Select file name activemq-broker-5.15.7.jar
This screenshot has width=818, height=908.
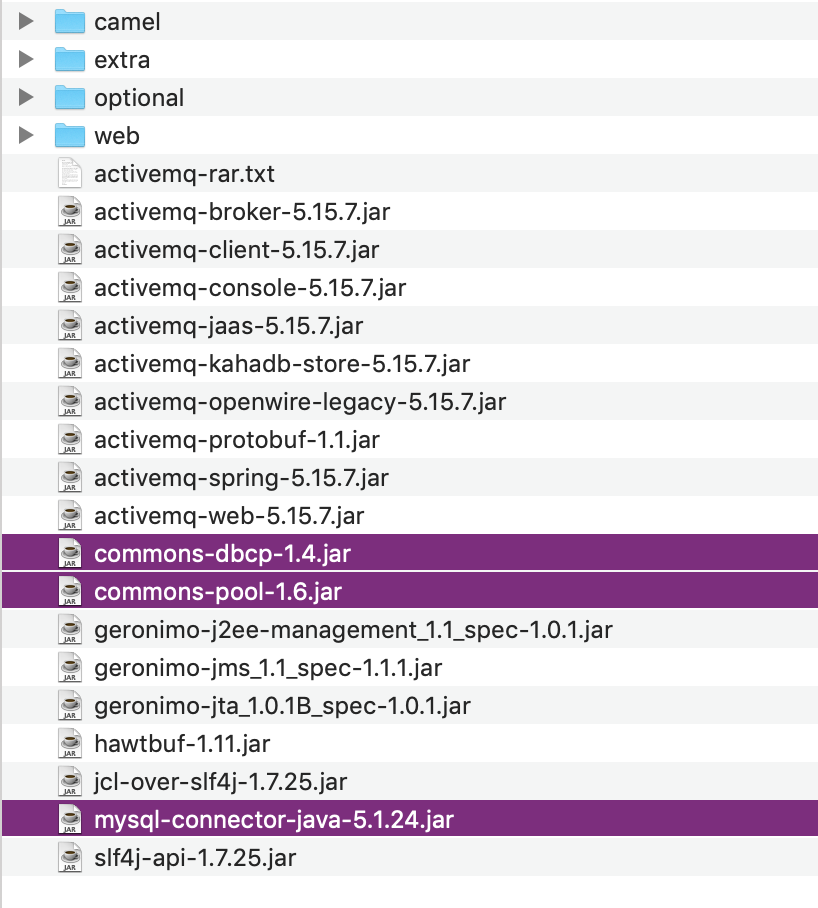pos(242,213)
